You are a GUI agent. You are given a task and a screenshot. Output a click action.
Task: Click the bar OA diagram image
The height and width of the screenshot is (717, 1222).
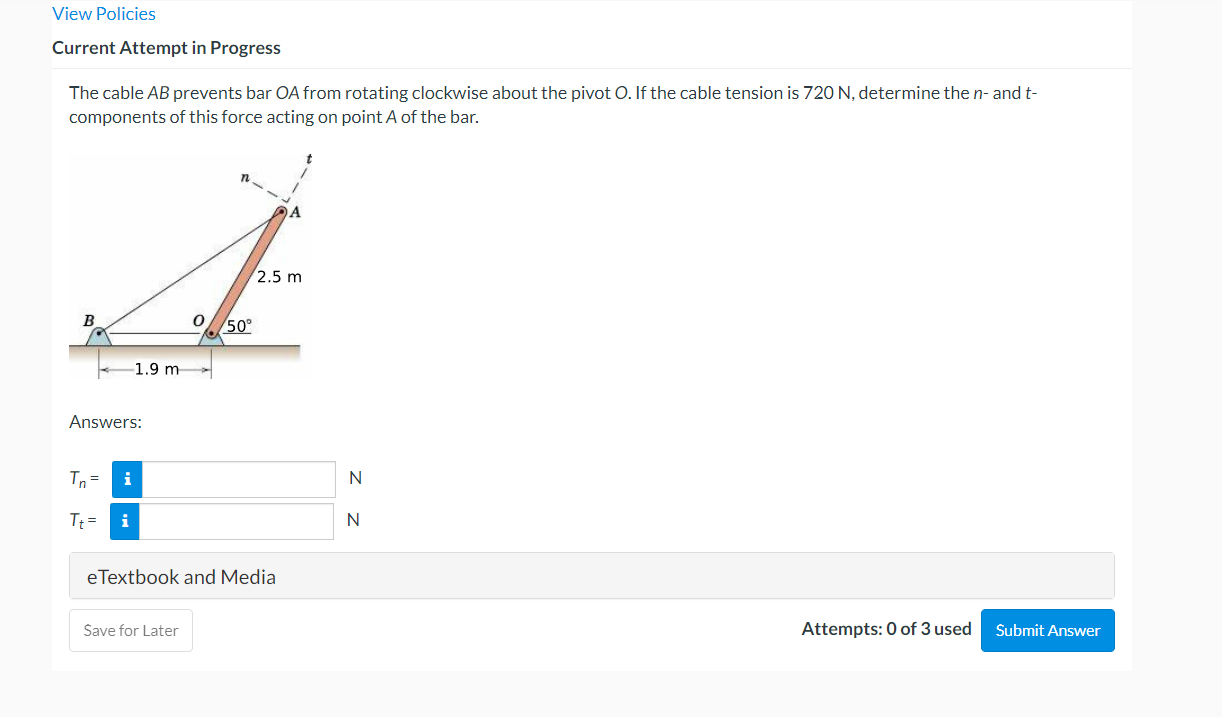point(186,266)
